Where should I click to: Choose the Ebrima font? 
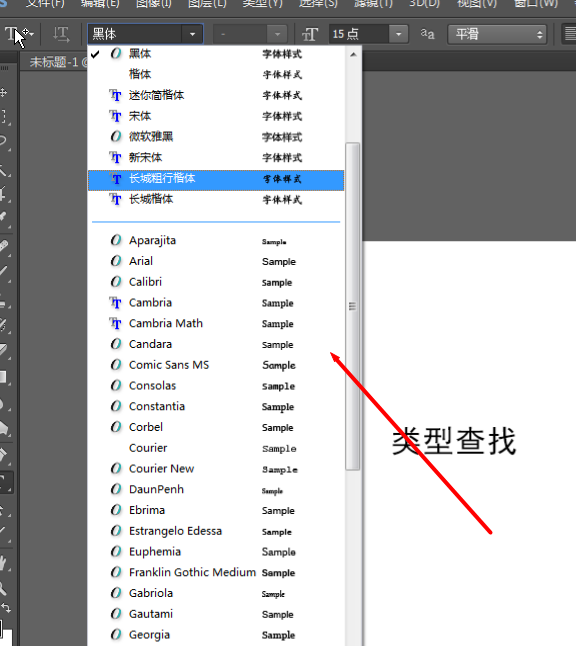216,510
